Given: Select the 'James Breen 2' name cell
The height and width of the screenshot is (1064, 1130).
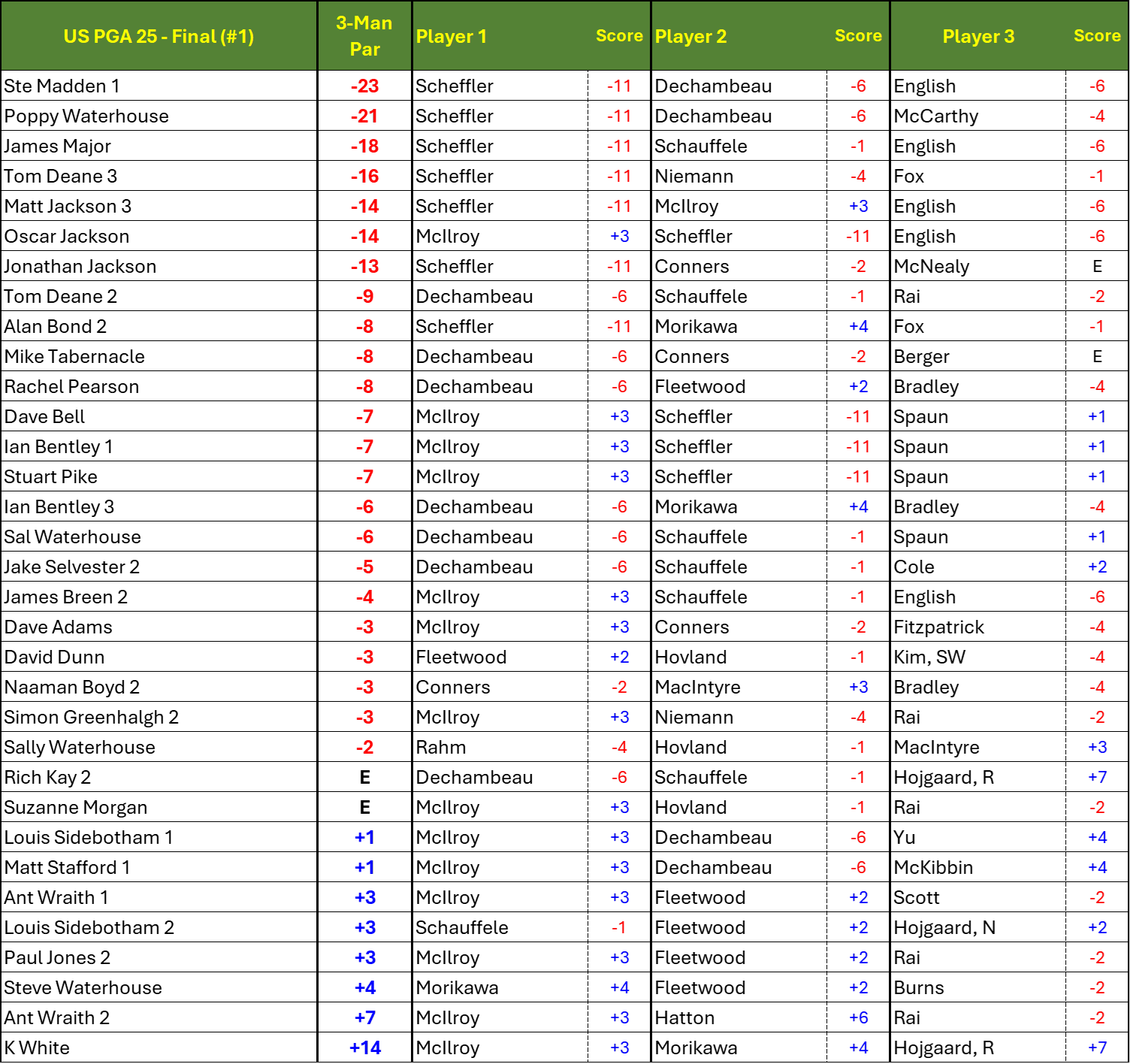Looking at the screenshot, I should (159, 597).
